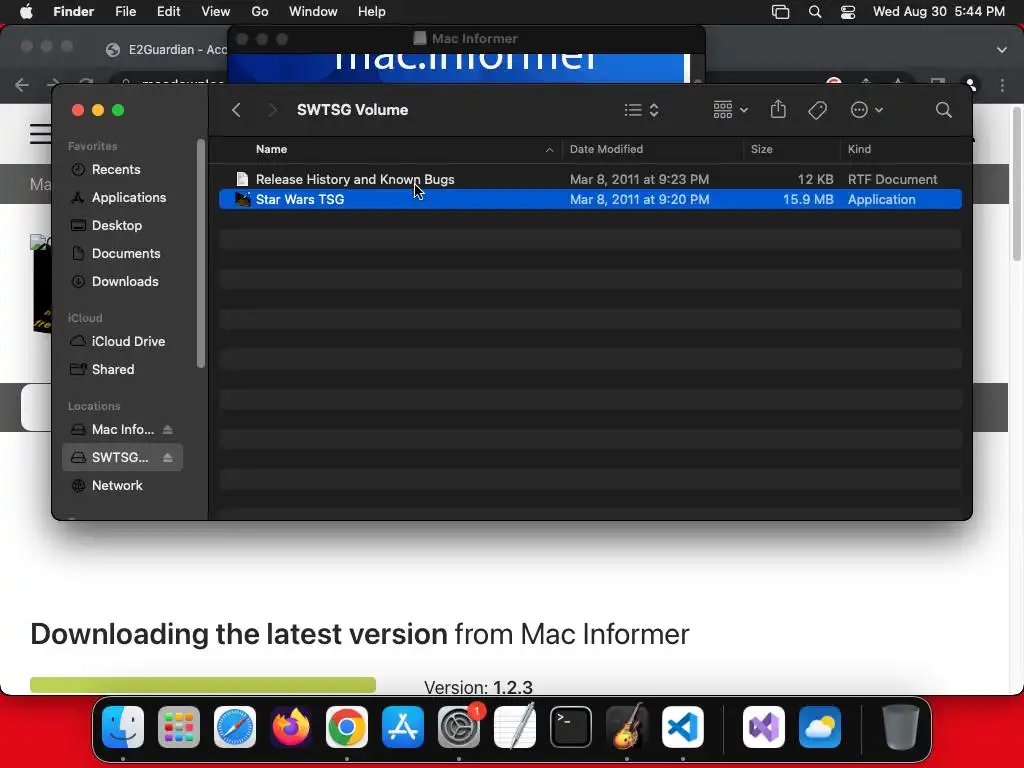Click the download progress bar on webpage

203,685
